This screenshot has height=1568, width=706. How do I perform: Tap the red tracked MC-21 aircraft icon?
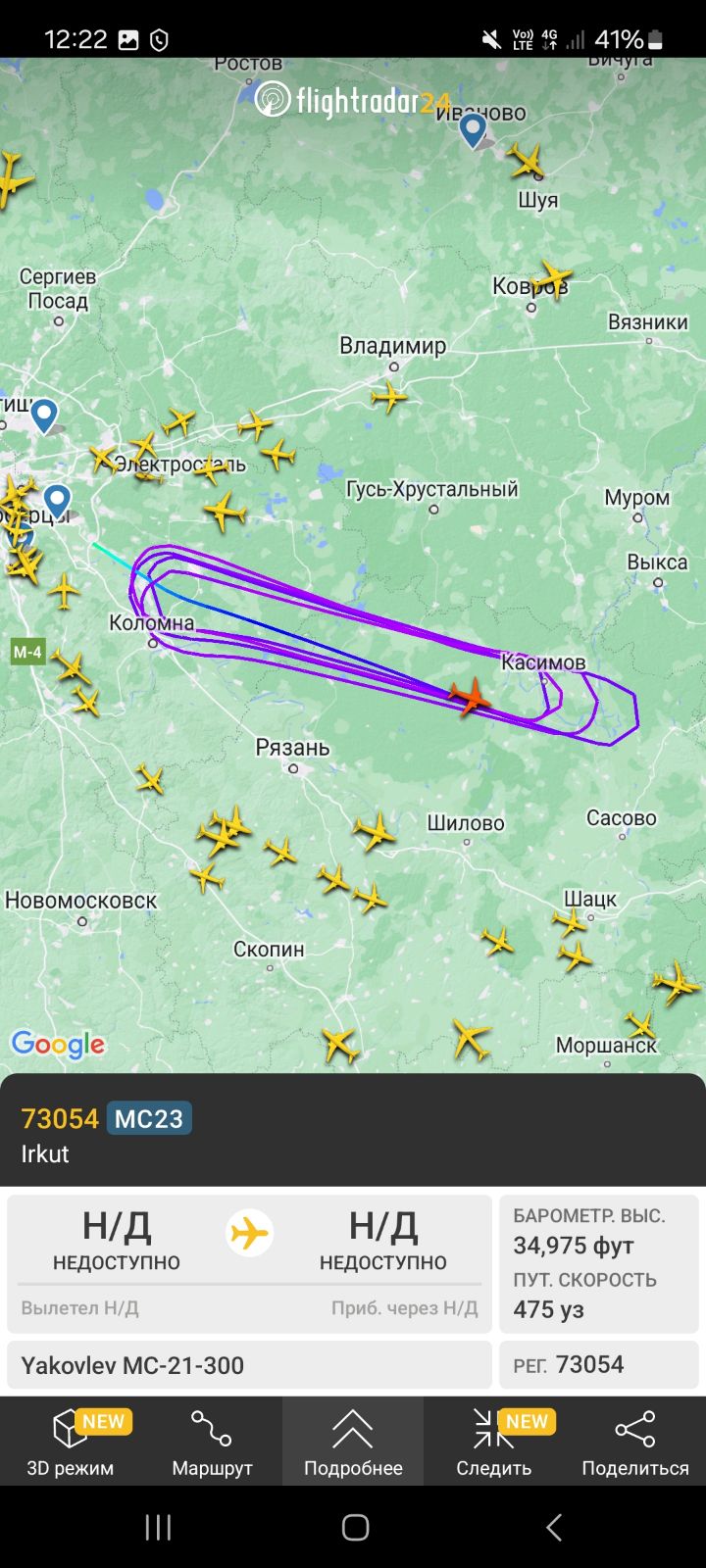(471, 696)
